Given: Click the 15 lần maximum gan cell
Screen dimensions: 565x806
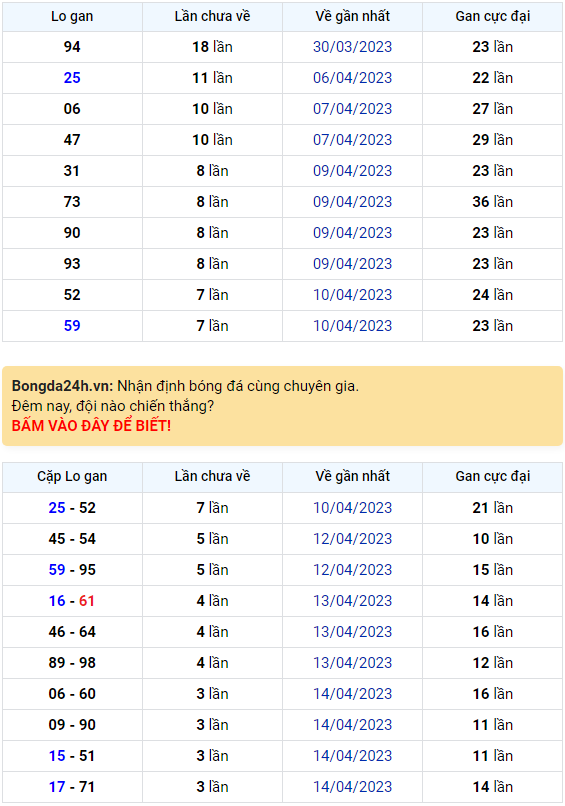Looking at the screenshot, I should pos(493,570).
